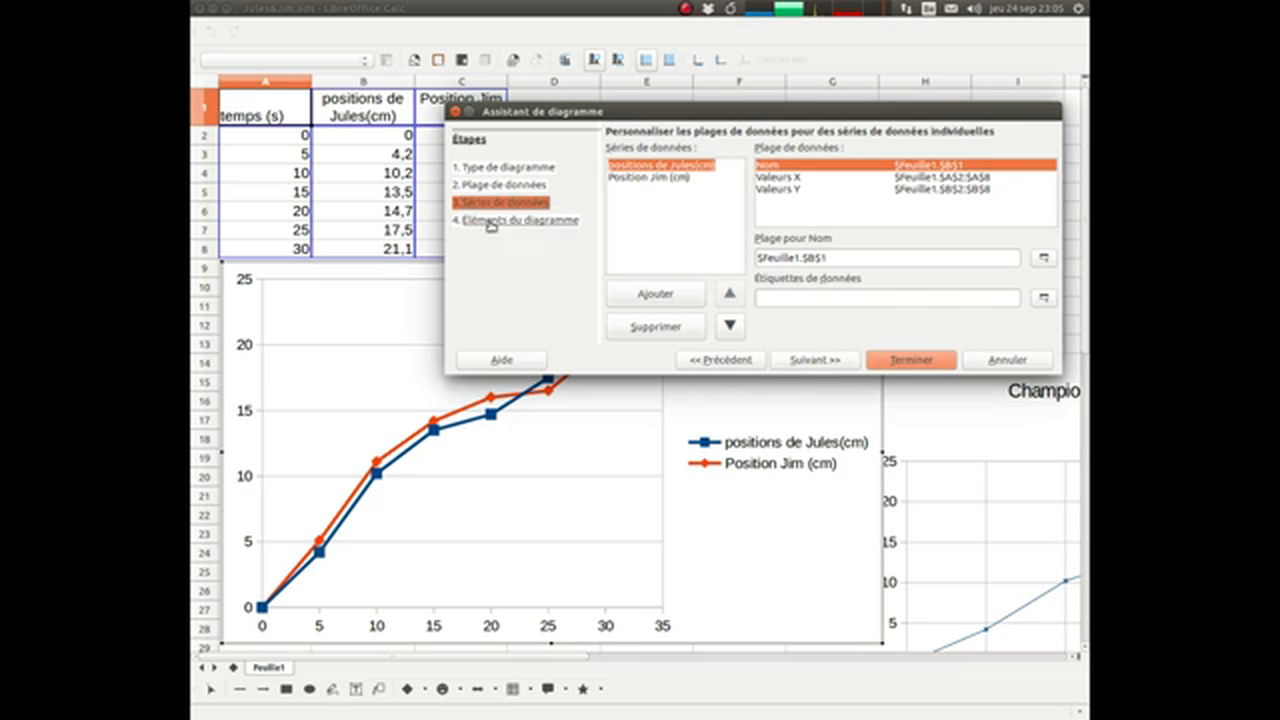
Task: Select the arrow selection tool in drawing toolbar
Action: (211, 689)
